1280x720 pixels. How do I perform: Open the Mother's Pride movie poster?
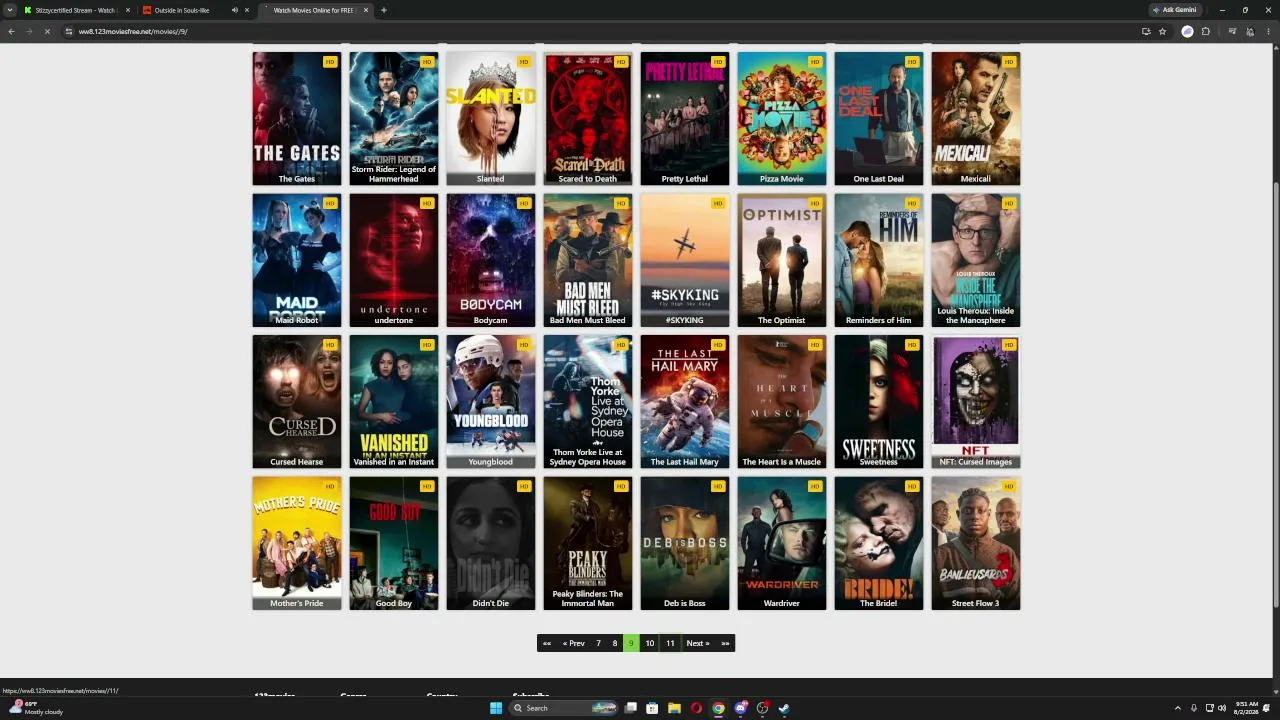point(297,543)
